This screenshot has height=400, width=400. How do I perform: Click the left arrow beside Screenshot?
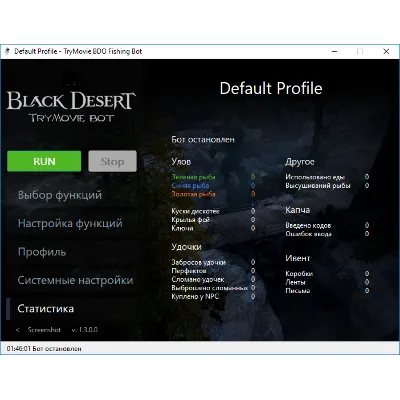click(x=18, y=330)
